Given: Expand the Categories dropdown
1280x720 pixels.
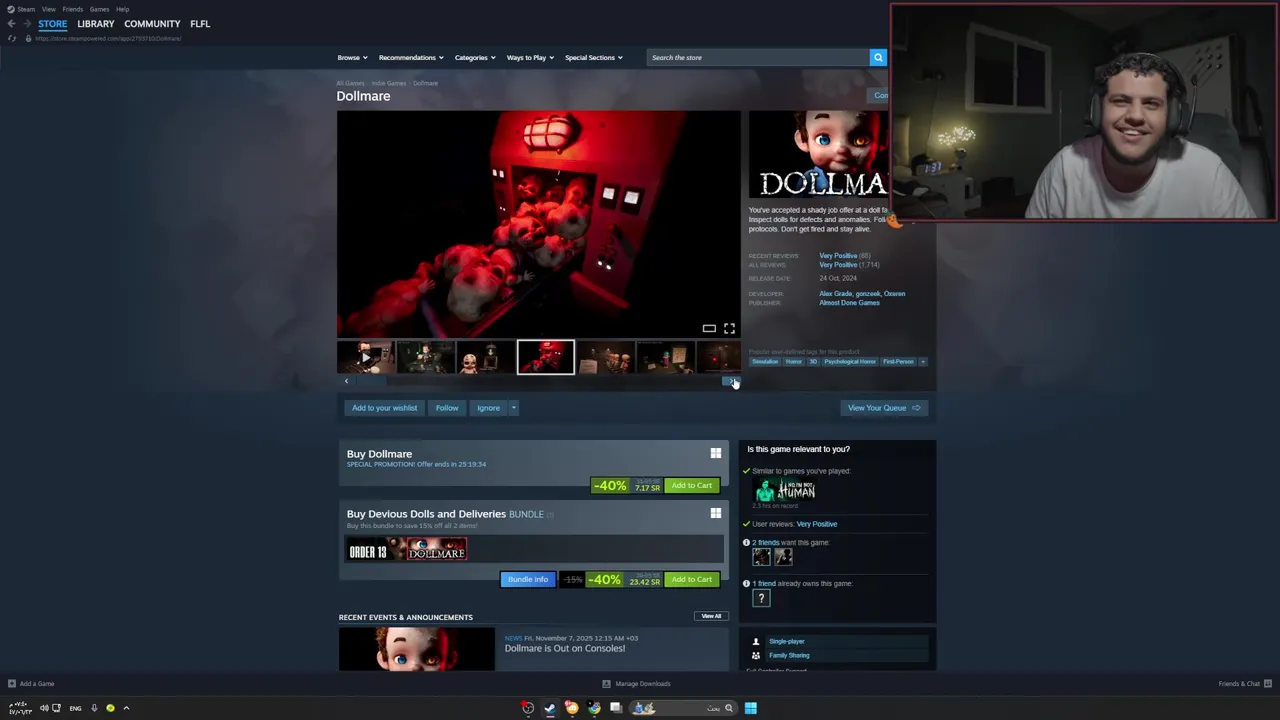Looking at the screenshot, I should coord(475,57).
